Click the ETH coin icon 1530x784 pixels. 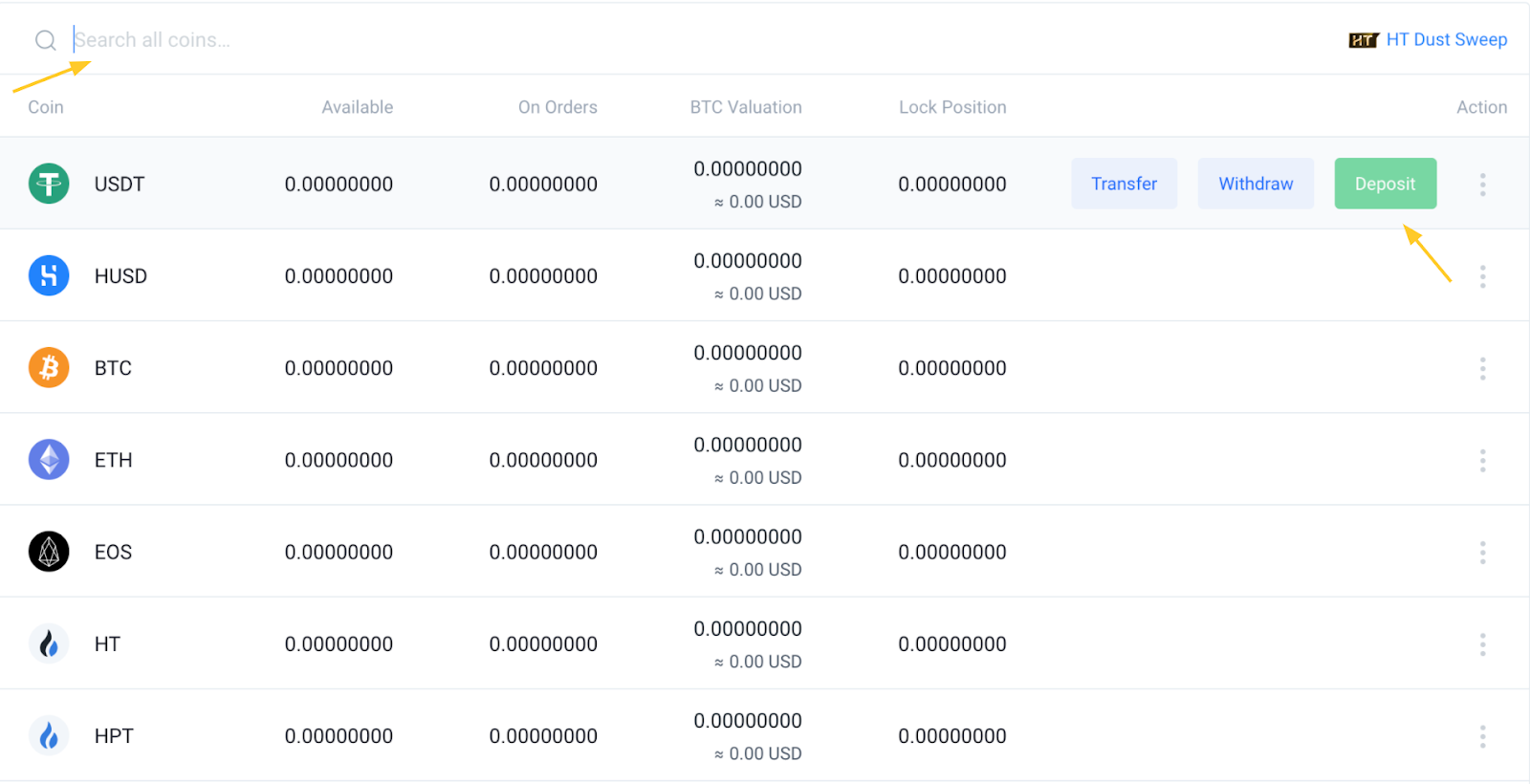coord(49,460)
